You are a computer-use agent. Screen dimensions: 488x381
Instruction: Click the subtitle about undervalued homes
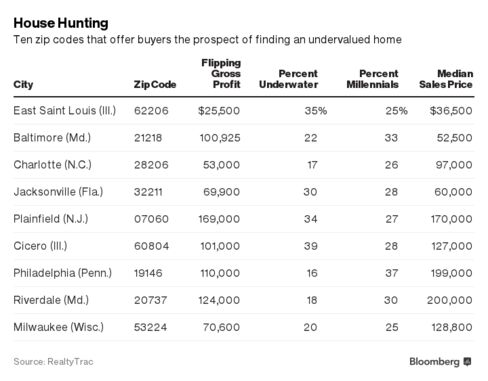click(x=207, y=40)
